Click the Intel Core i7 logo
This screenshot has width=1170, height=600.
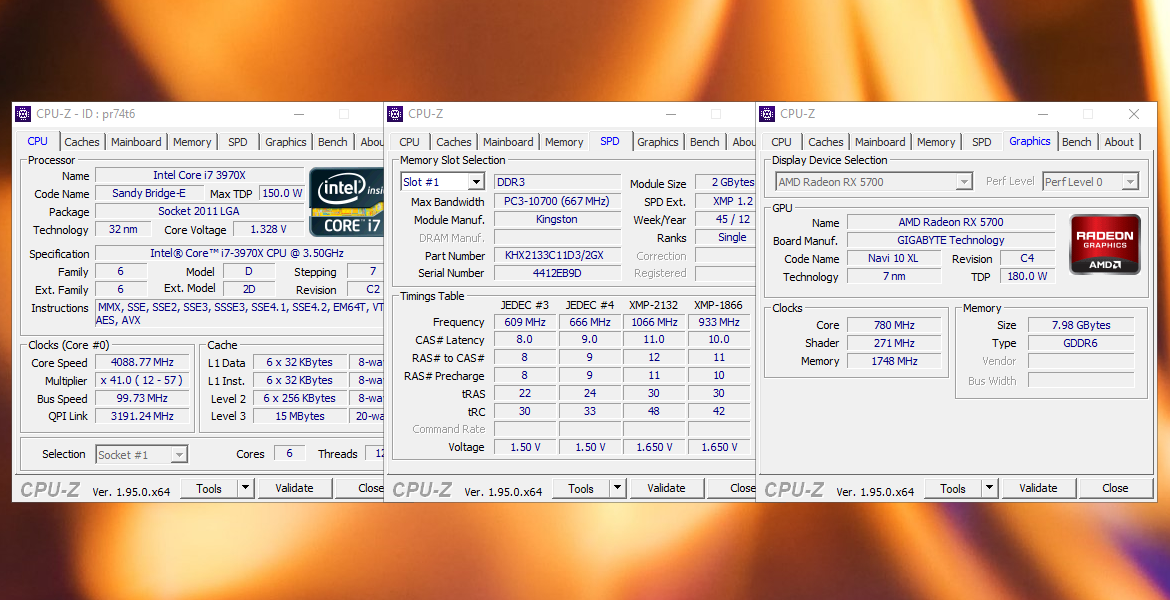click(346, 201)
